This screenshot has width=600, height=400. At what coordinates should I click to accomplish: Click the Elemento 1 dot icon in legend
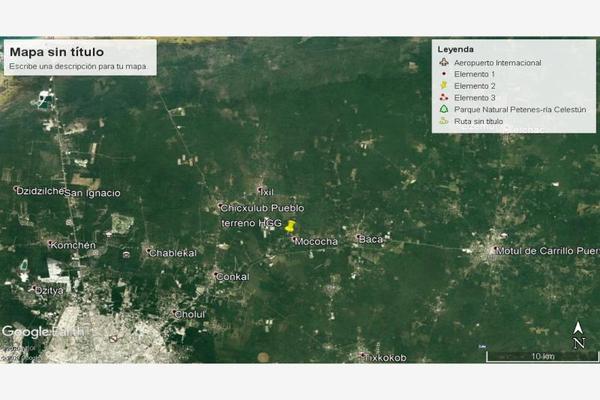(x=443, y=75)
